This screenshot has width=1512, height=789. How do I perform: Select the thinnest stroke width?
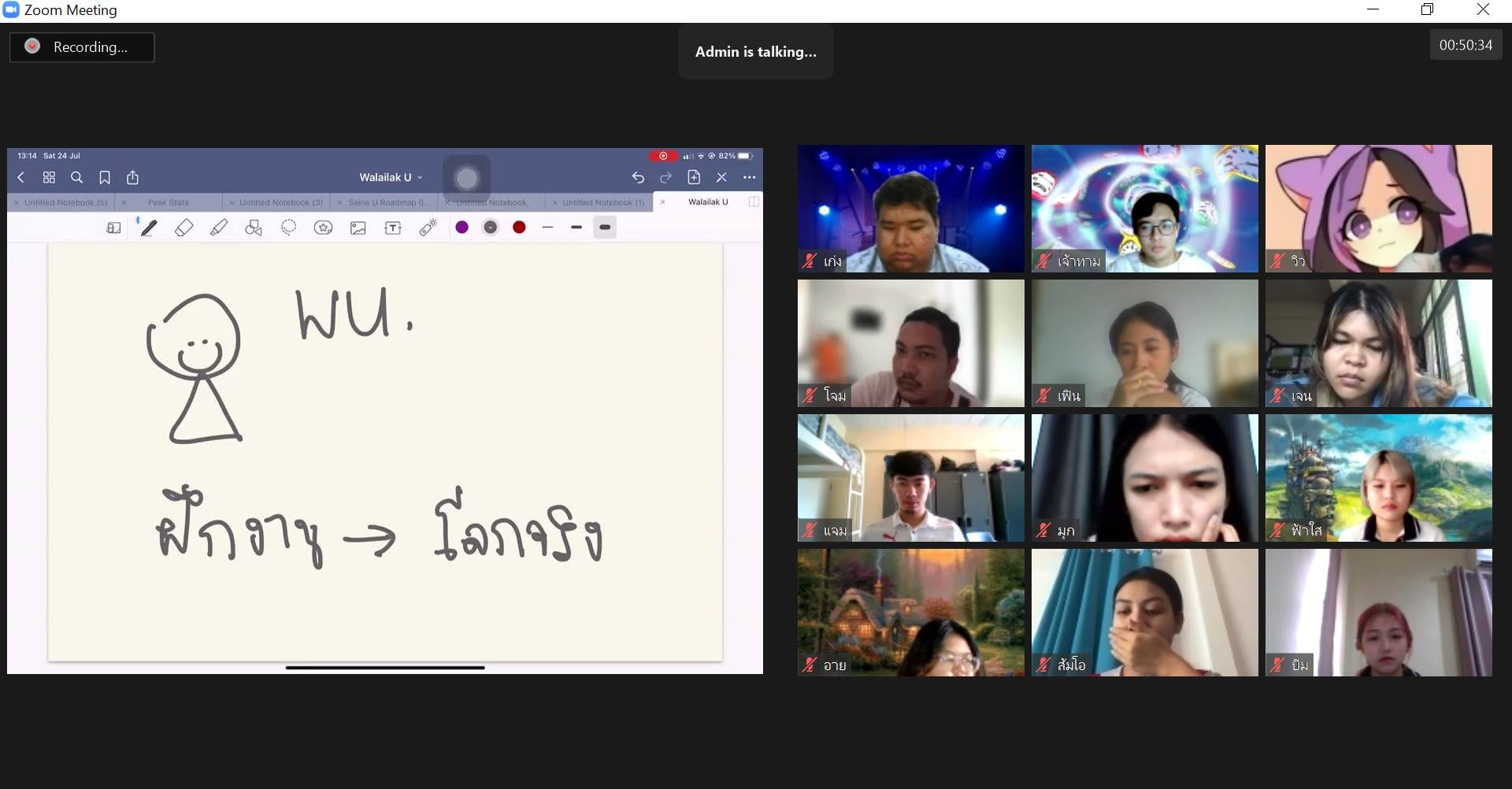point(548,228)
